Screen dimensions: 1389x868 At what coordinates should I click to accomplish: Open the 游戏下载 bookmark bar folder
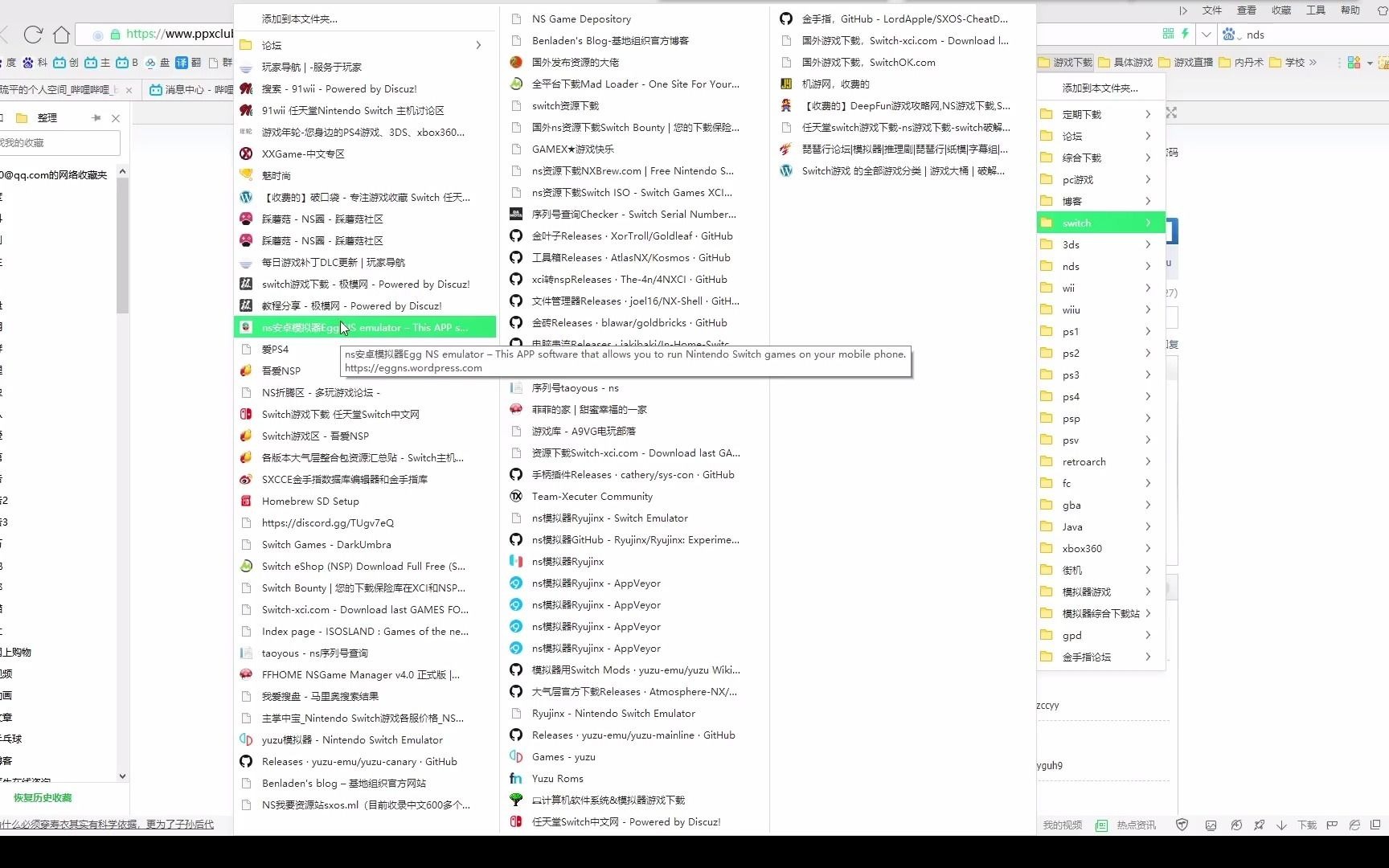click(x=1065, y=62)
